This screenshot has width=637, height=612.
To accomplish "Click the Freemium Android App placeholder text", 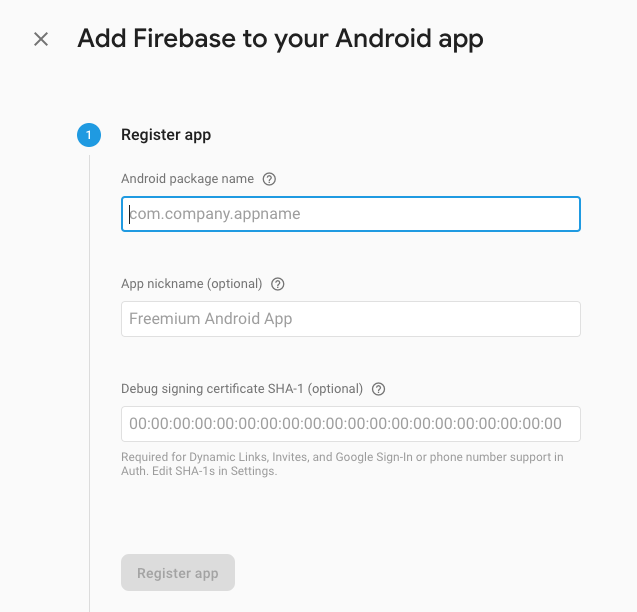I will [211, 319].
